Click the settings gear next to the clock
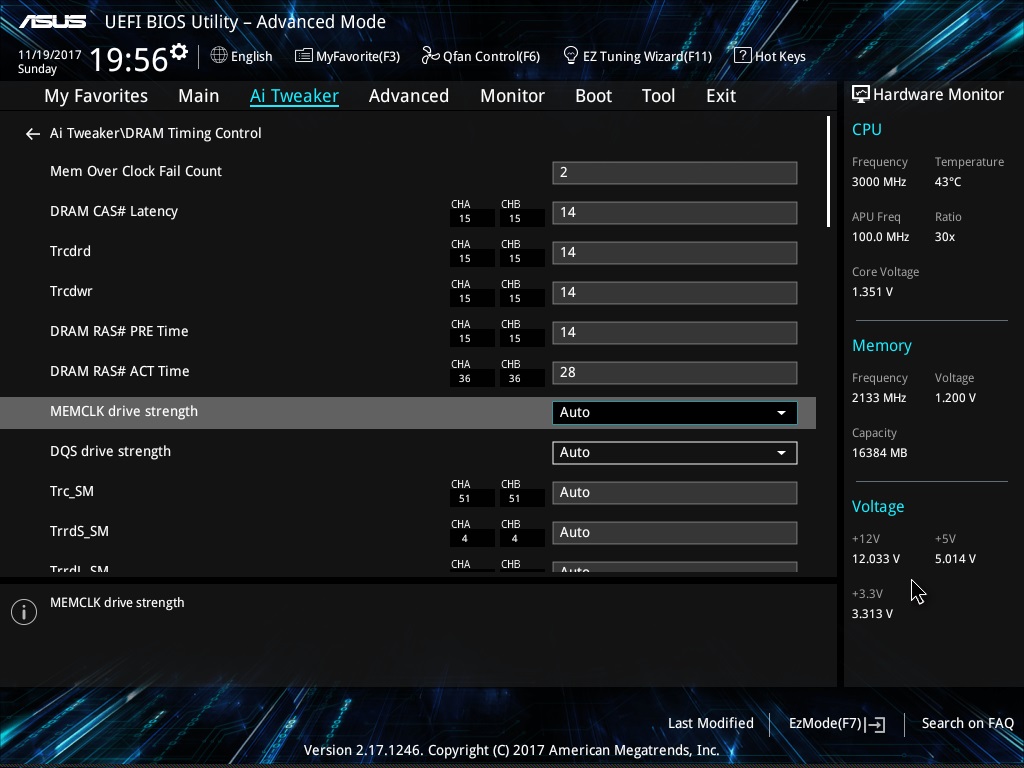This screenshot has height=768, width=1024. [x=178, y=51]
